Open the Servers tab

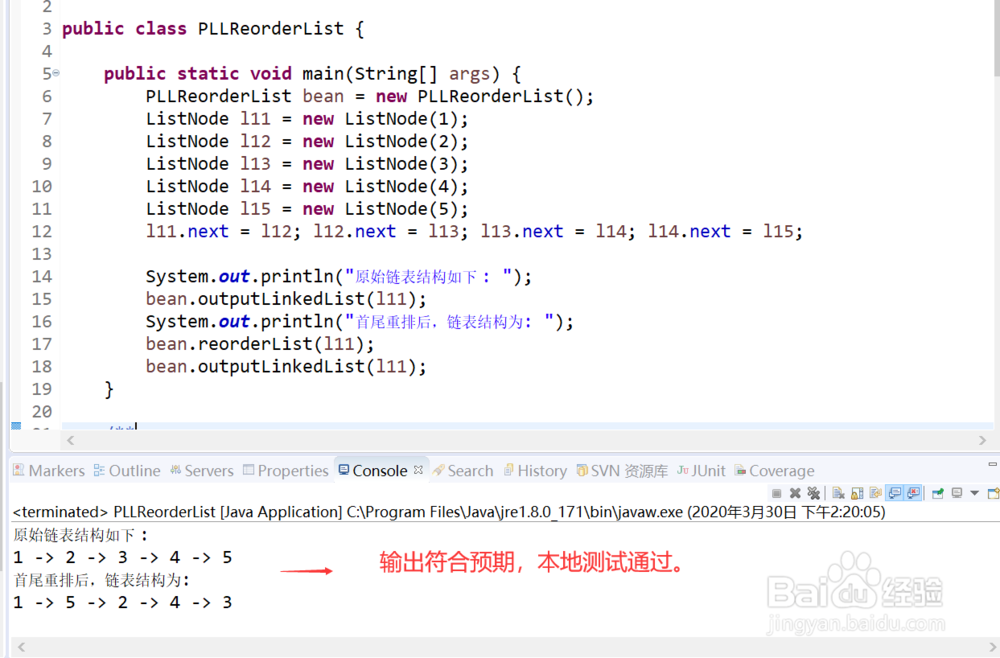[x=202, y=471]
